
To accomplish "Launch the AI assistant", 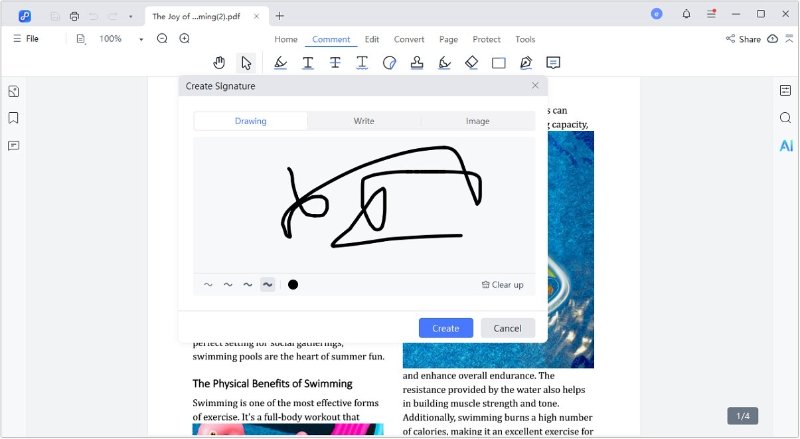I will [x=786, y=146].
